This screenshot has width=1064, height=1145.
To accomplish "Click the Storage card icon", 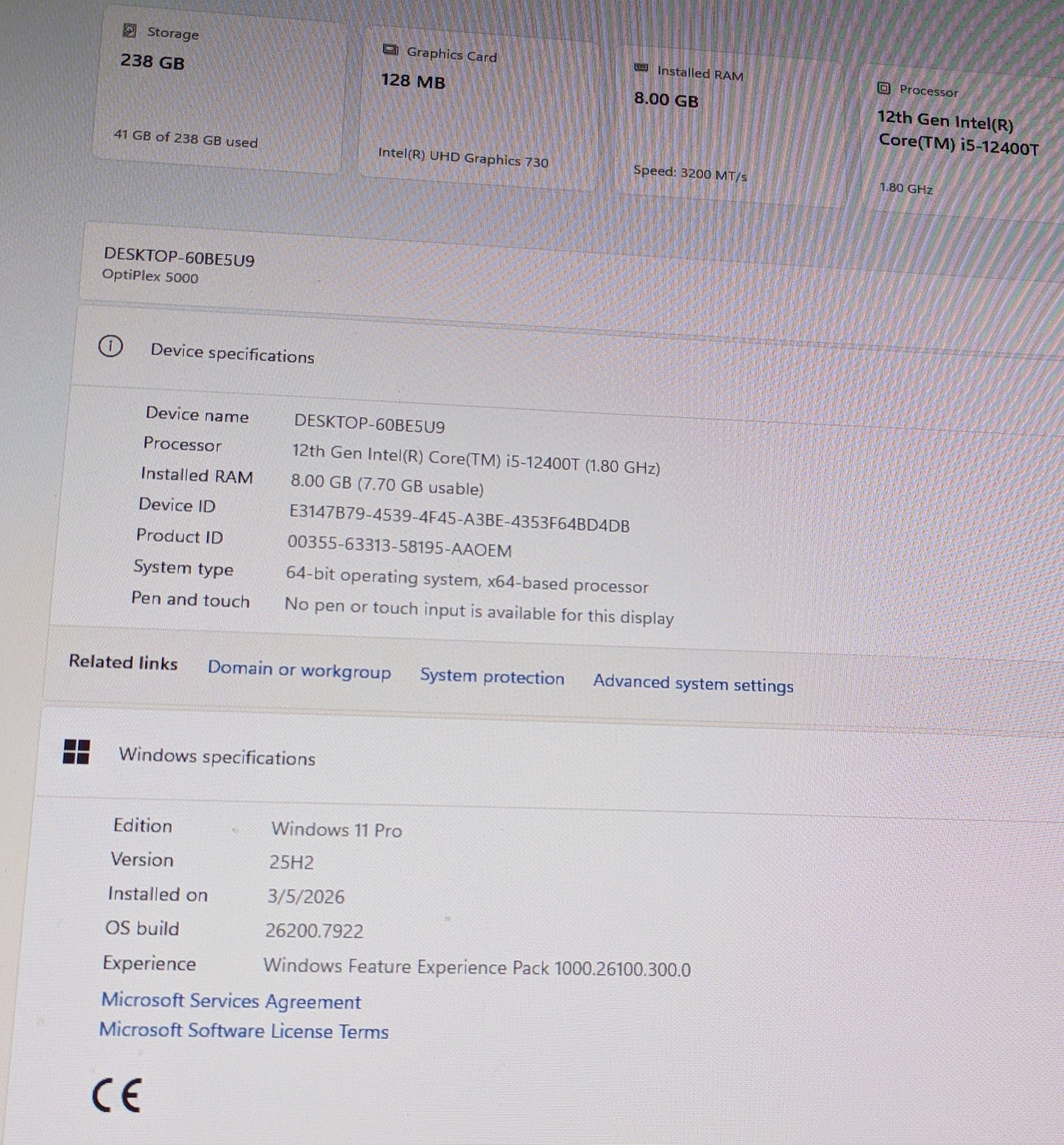I will [x=130, y=30].
